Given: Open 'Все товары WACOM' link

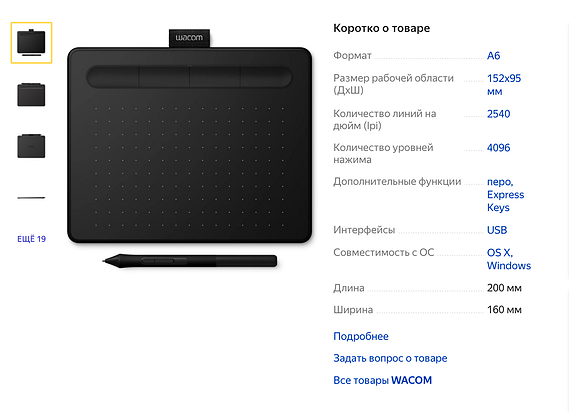Looking at the screenshot, I should tap(382, 380).
